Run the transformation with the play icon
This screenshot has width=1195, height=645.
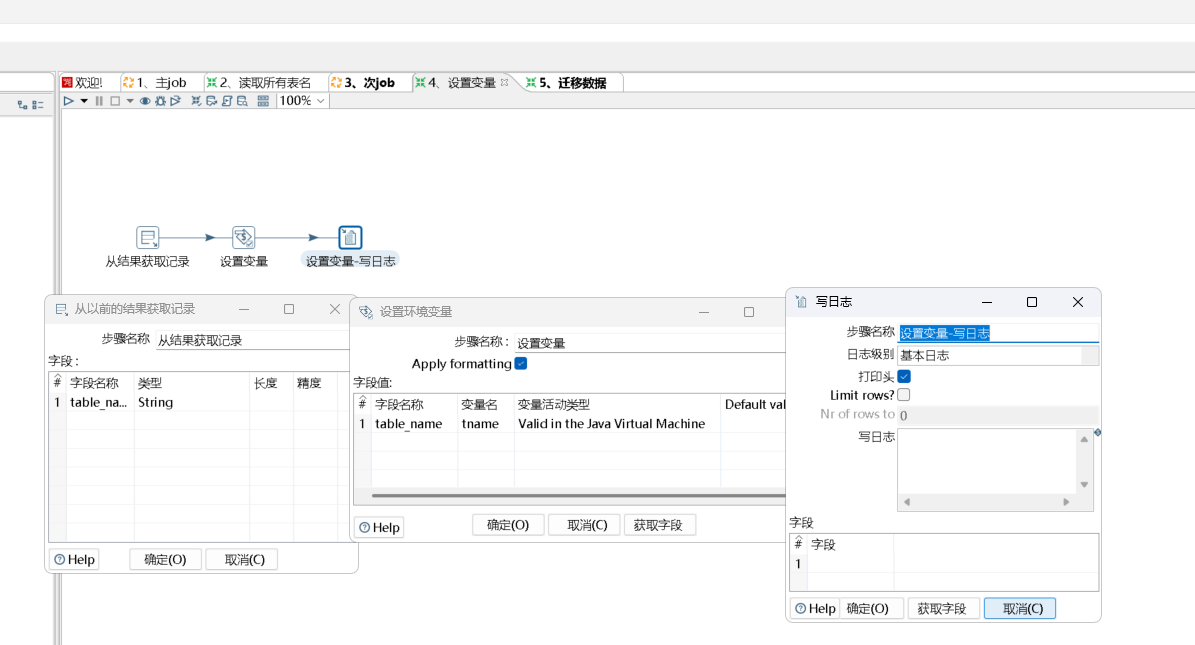pos(69,101)
